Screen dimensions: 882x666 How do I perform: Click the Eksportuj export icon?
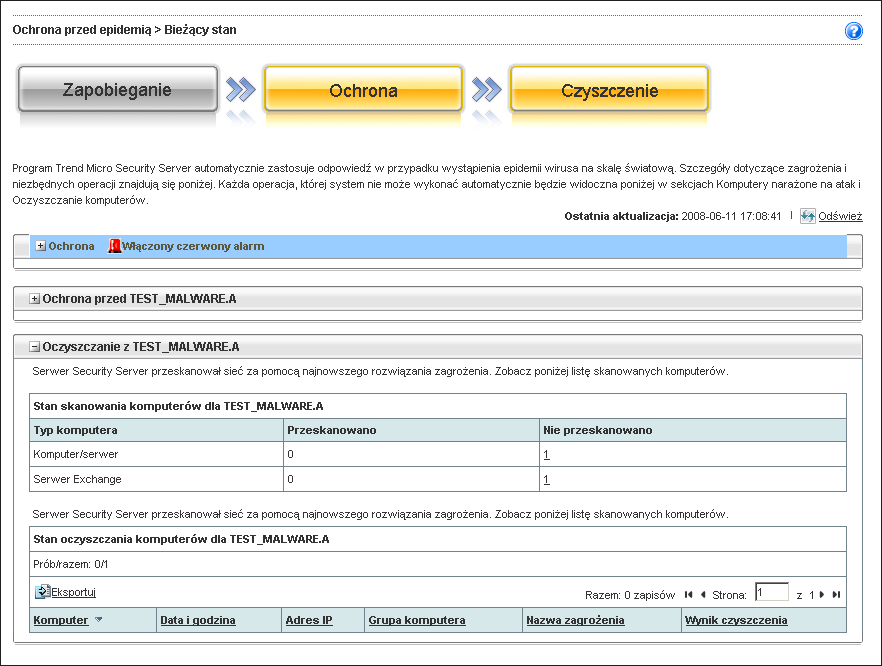[x=42, y=592]
